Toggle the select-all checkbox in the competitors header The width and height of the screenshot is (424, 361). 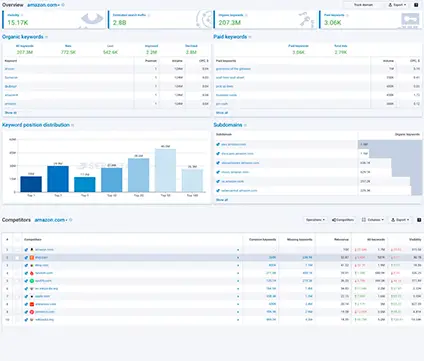tap(17, 240)
